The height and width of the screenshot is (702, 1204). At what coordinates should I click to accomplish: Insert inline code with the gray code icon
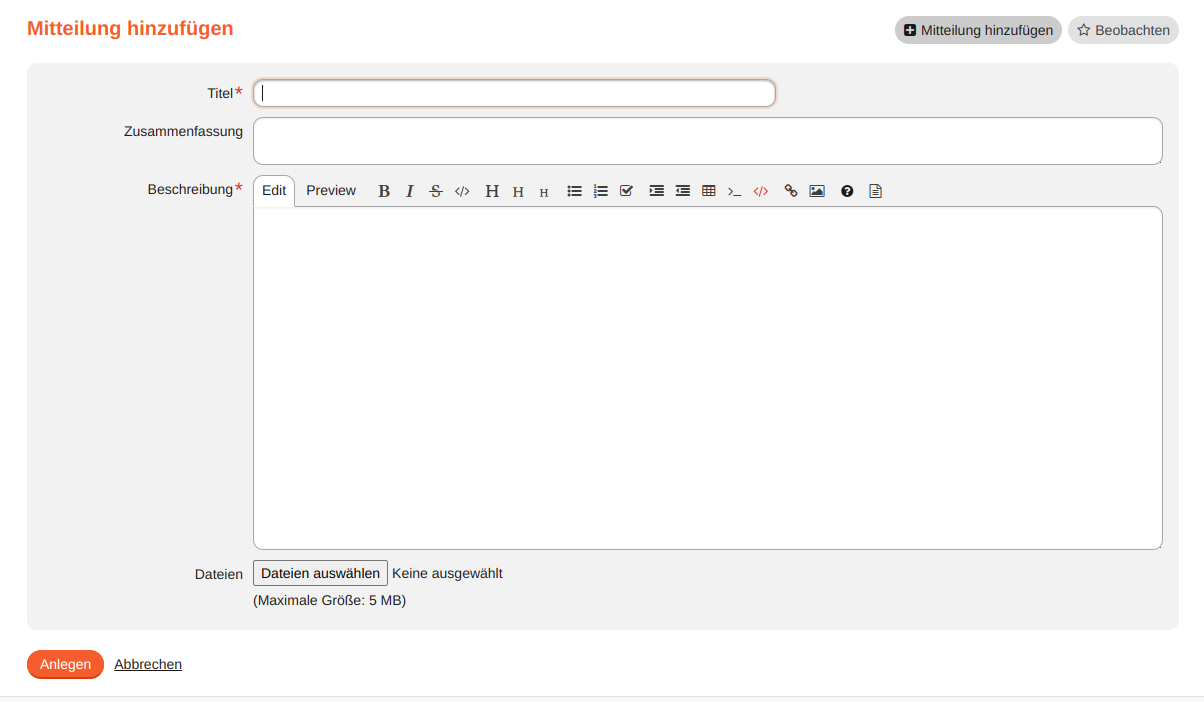point(462,191)
